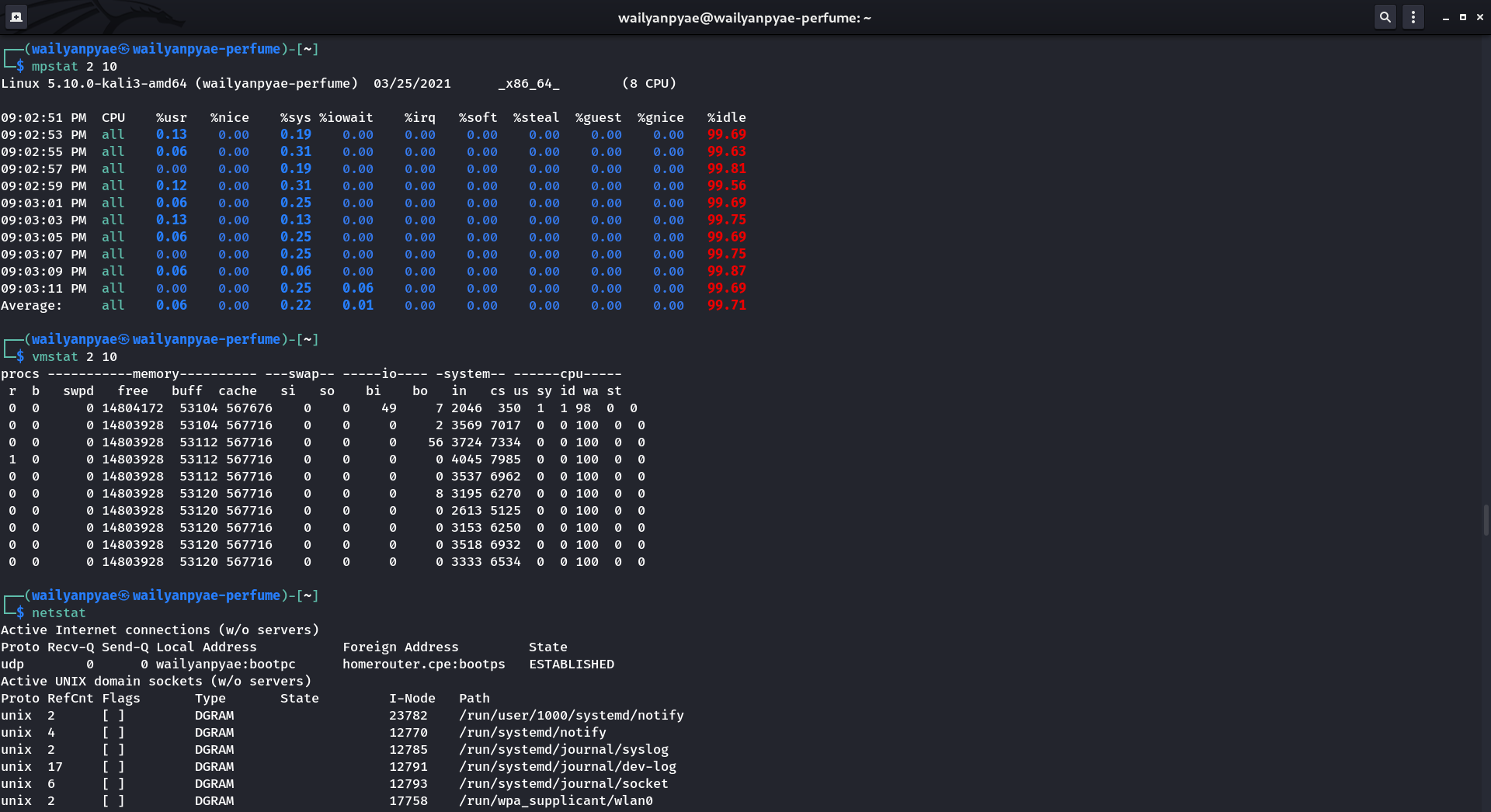Viewport: 1491px width, 812px height.
Task: Click the /run/systemd/journal/dev-log path
Action: pyautogui.click(x=568, y=767)
